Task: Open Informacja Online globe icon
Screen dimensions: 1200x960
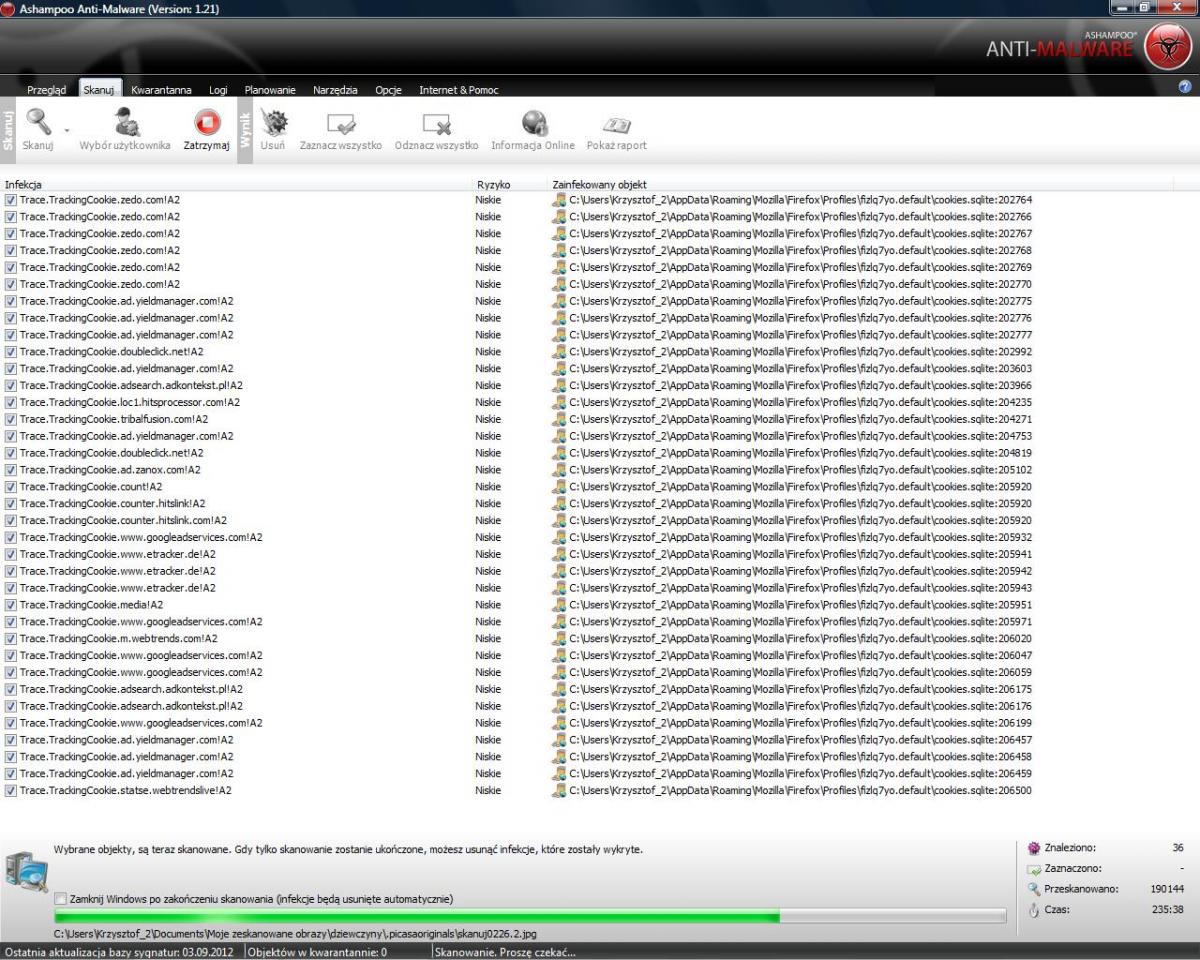Action: coord(533,123)
